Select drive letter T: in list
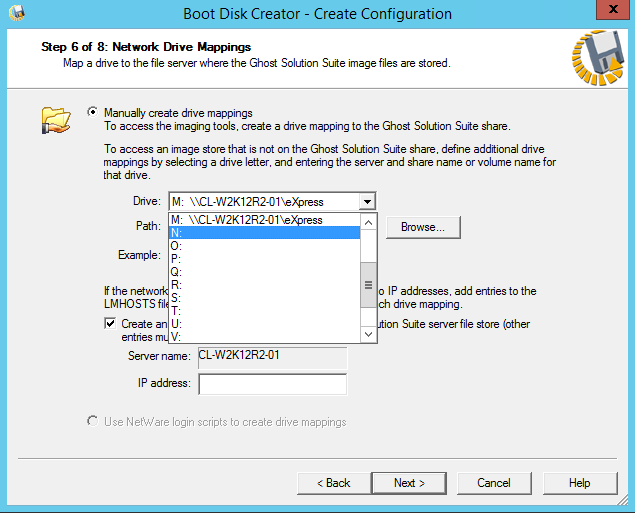This screenshot has width=635, height=513. pos(264,311)
